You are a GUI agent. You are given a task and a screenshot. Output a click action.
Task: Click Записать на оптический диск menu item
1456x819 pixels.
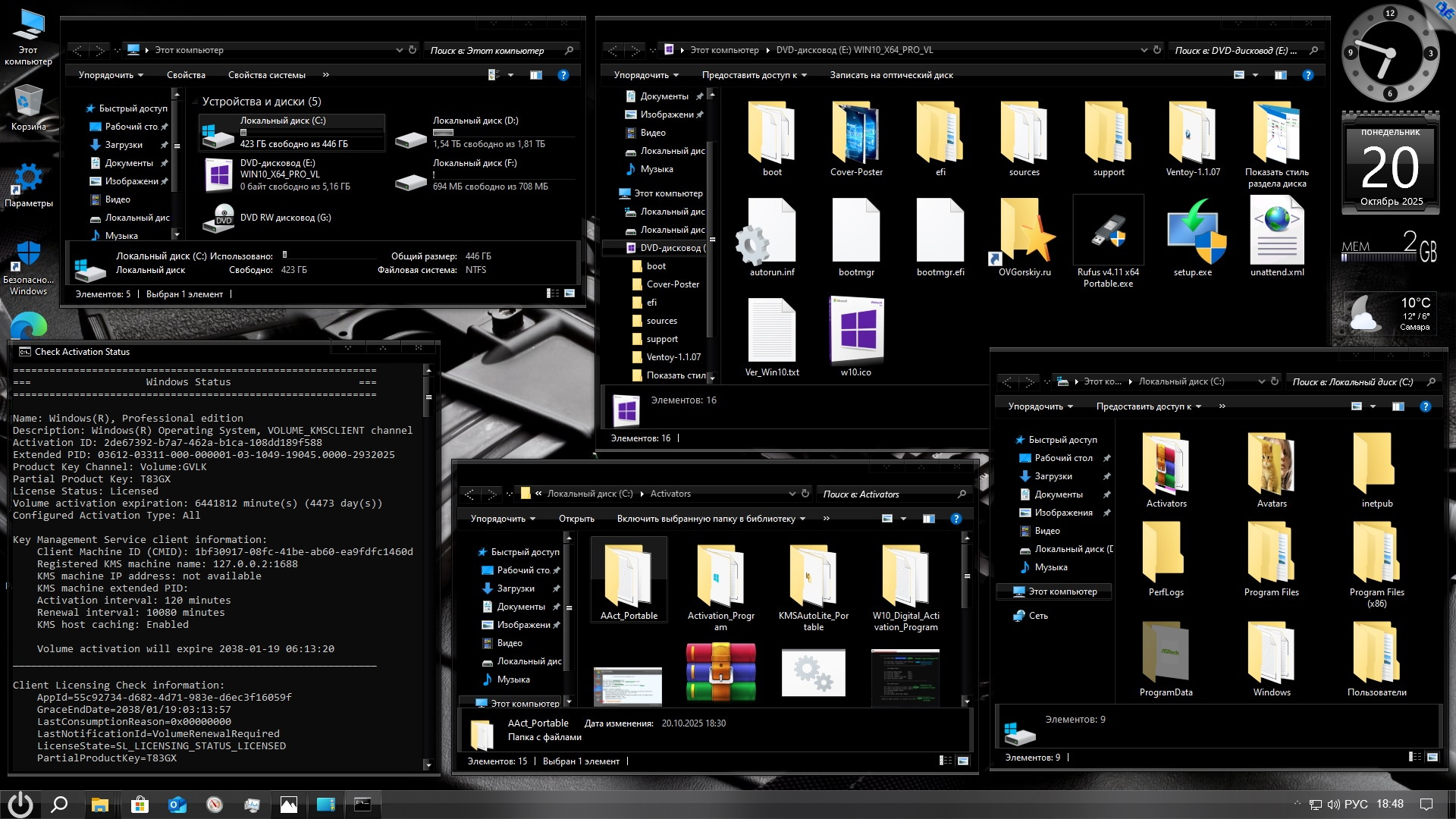891,75
